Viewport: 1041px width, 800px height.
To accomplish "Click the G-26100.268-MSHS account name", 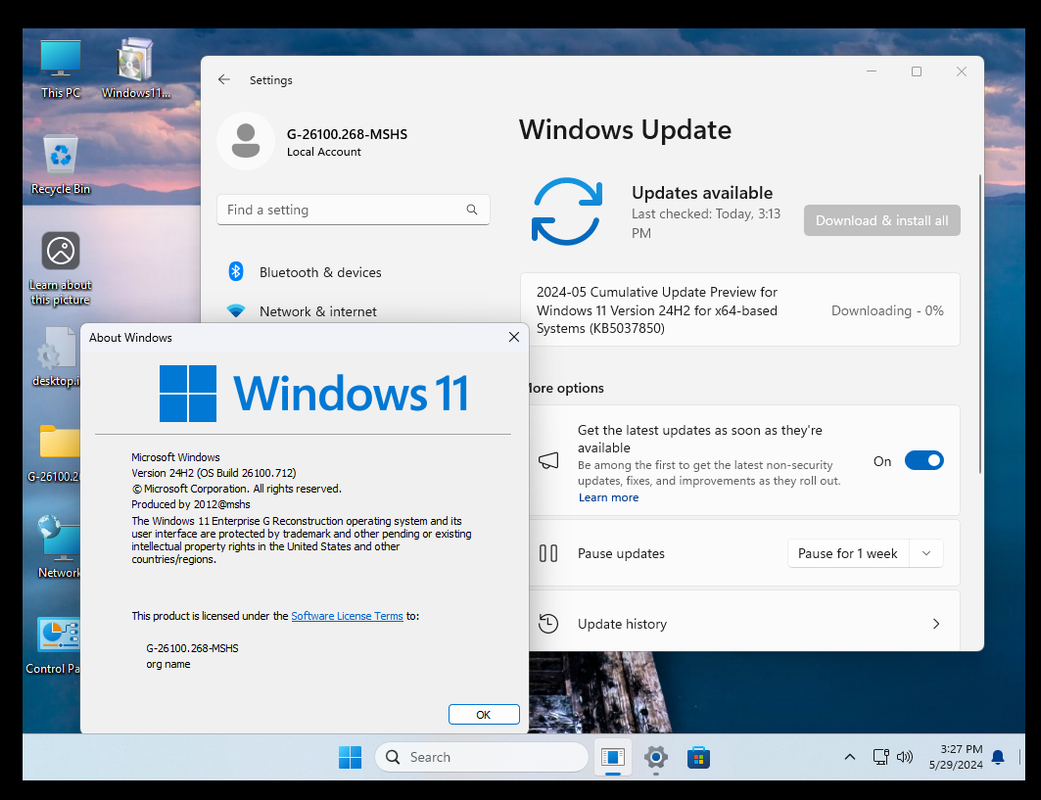I will [347, 134].
